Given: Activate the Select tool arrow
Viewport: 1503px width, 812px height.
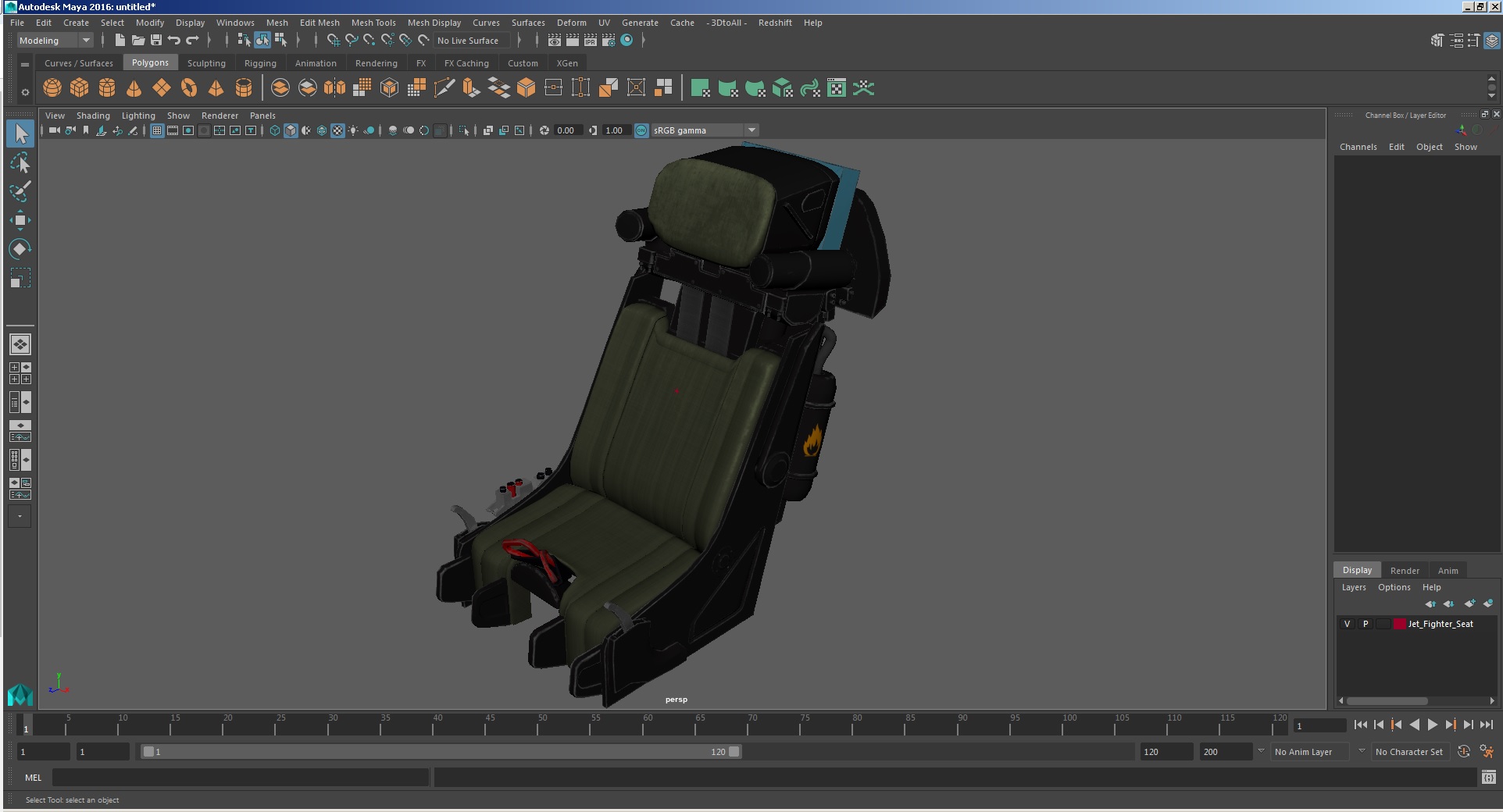Looking at the screenshot, I should pos(20,134).
